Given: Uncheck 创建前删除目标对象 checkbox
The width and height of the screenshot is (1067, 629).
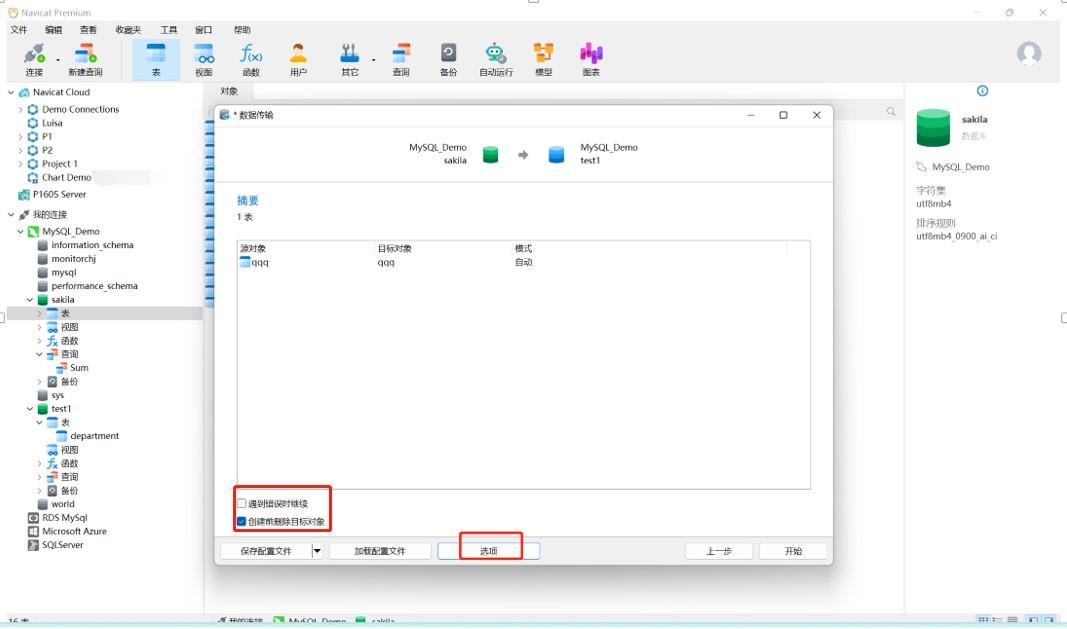Looking at the screenshot, I should 242,522.
